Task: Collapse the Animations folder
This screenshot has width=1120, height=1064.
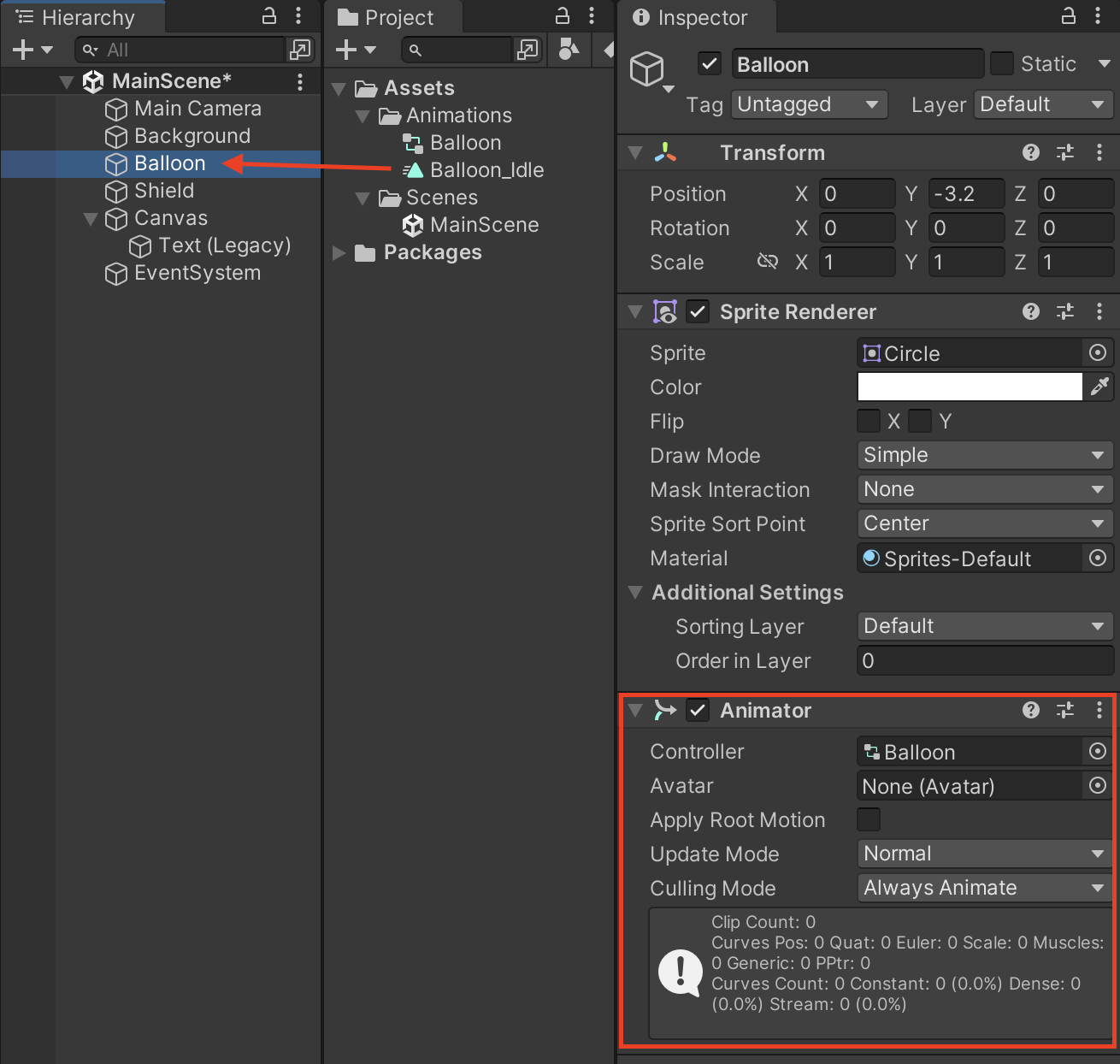Action: point(363,116)
